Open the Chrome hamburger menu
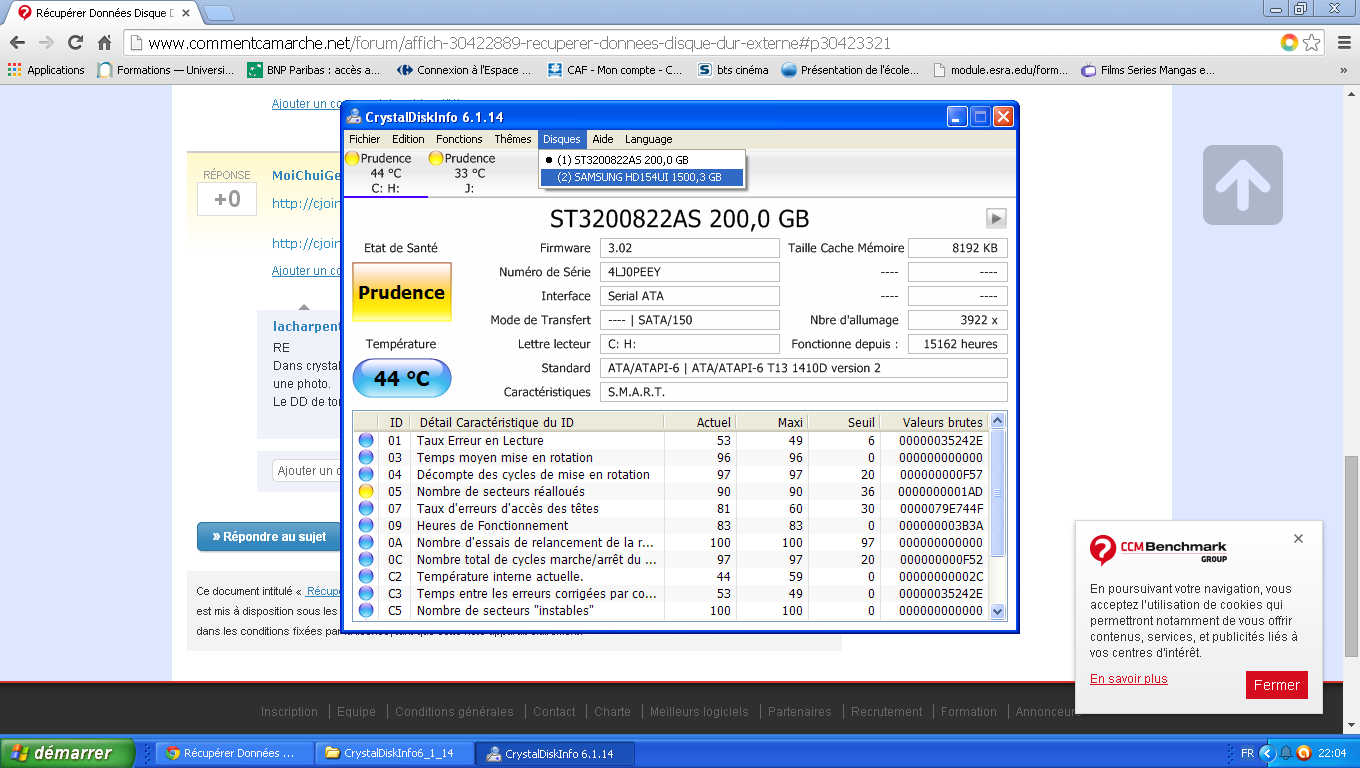1360x768 pixels. (x=1342, y=43)
